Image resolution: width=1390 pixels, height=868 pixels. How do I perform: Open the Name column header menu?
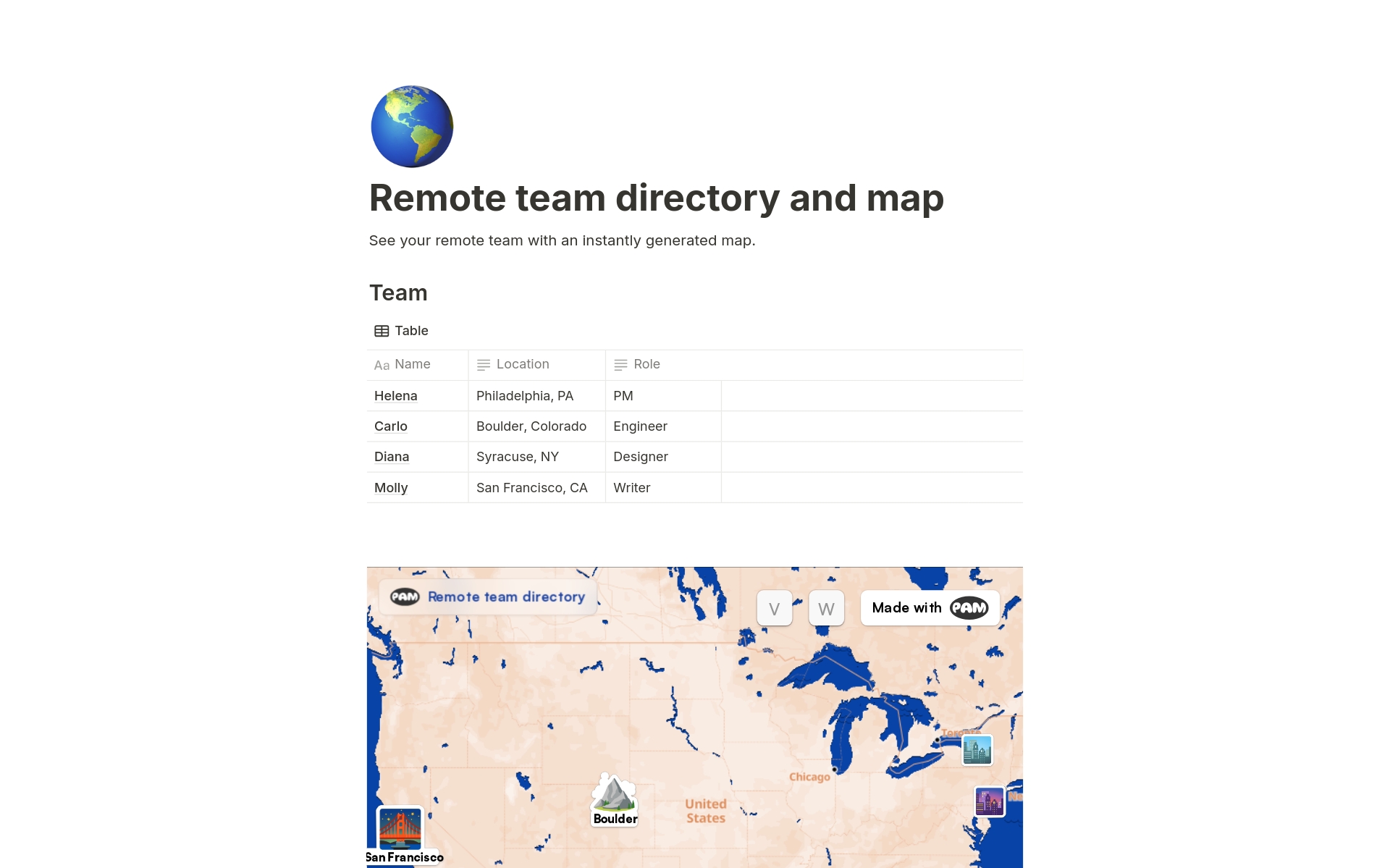412,364
